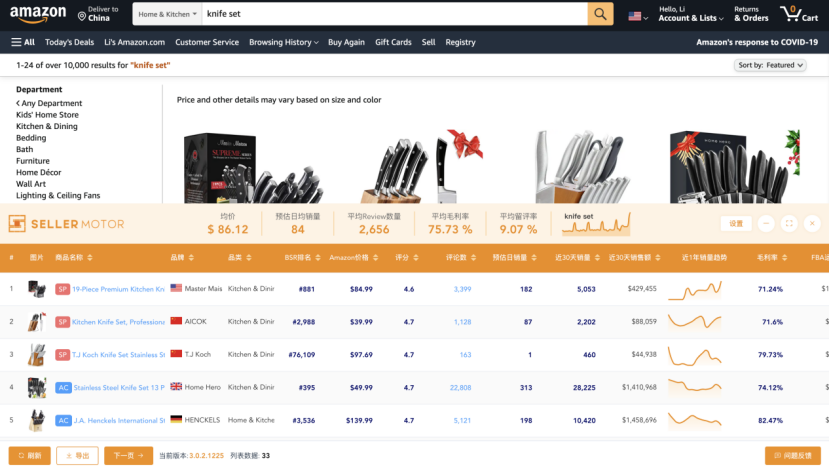Expand Seller Motor panel to fullscreen
The width and height of the screenshot is (829, 469).
click(789, 224)
